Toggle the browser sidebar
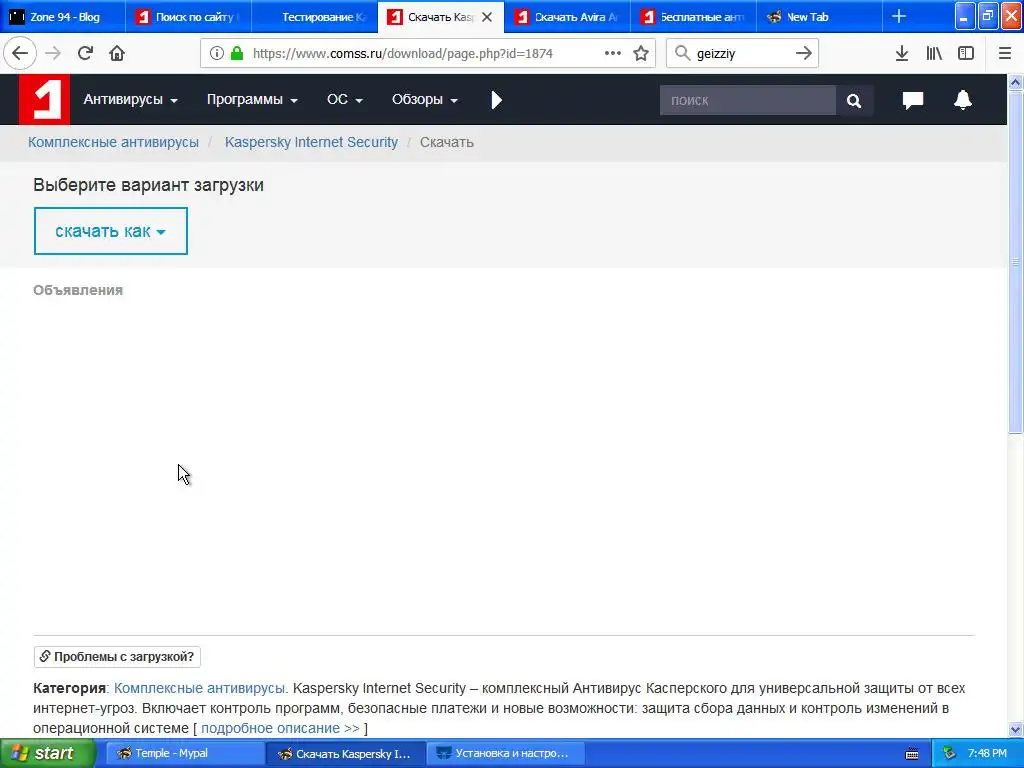1024x768 pixels. click(x=966, y=54)
